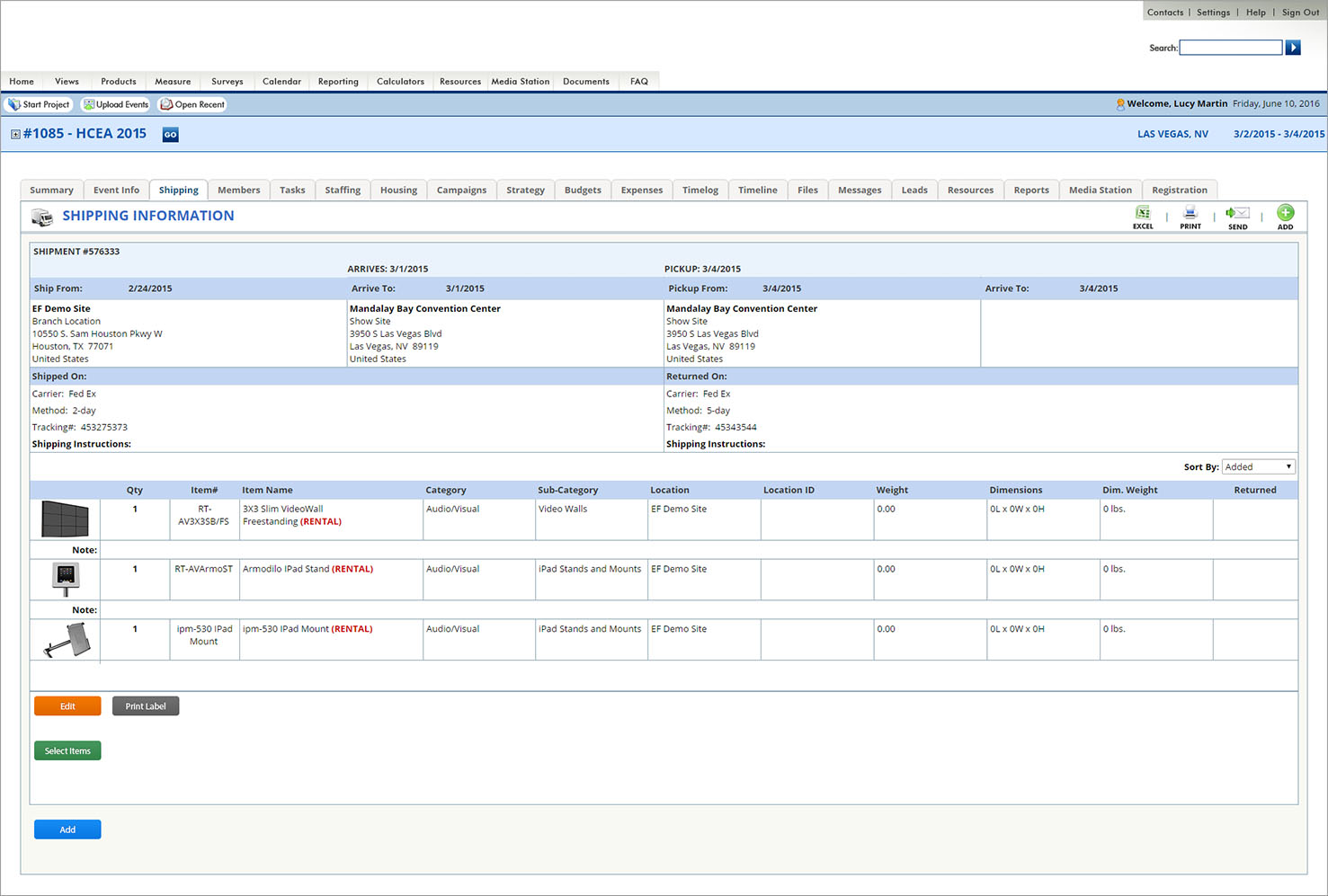Expand the project plus box beside #1085
1328x896 pixels.
pyautogui.click(x=15, y=134)
